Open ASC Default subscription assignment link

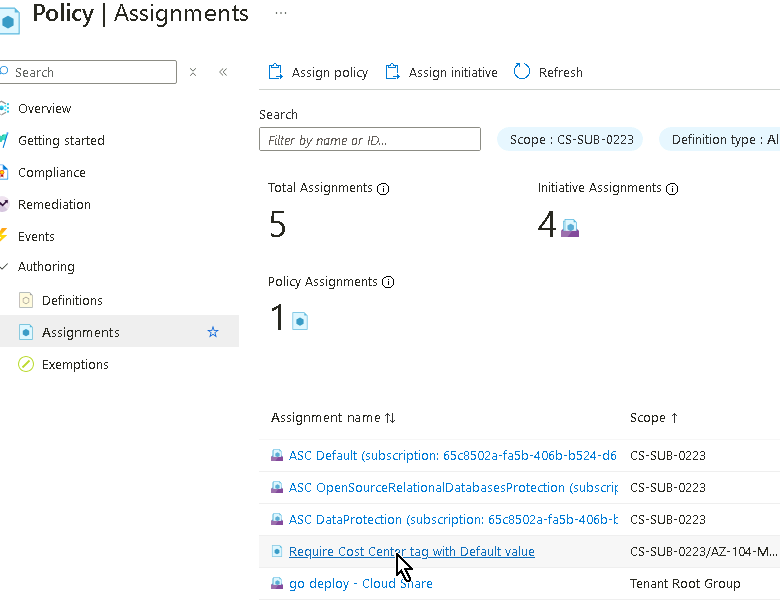(453, 455)
